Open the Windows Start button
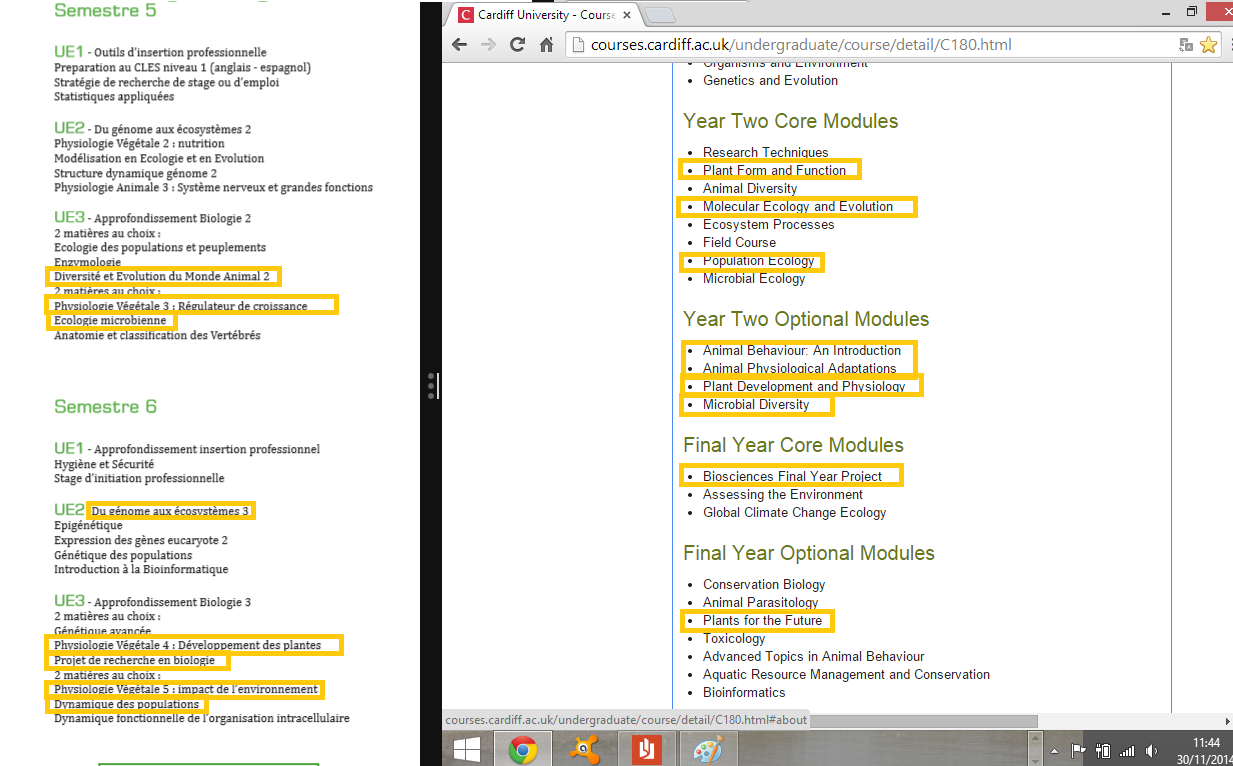The image size is (1233, 766). pyautogui.click(x=467, y=748)
